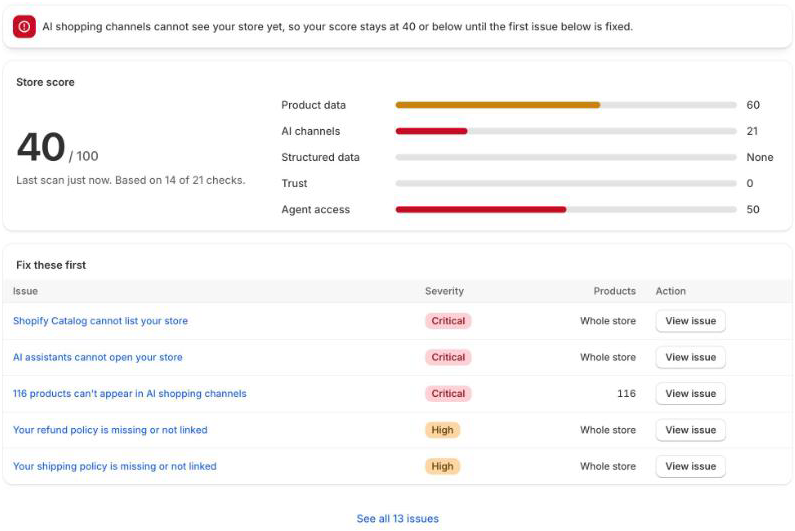795x531 pixels.
Task: Click the Critical badge on Shopify Catalog row
Action: (448, 321)
